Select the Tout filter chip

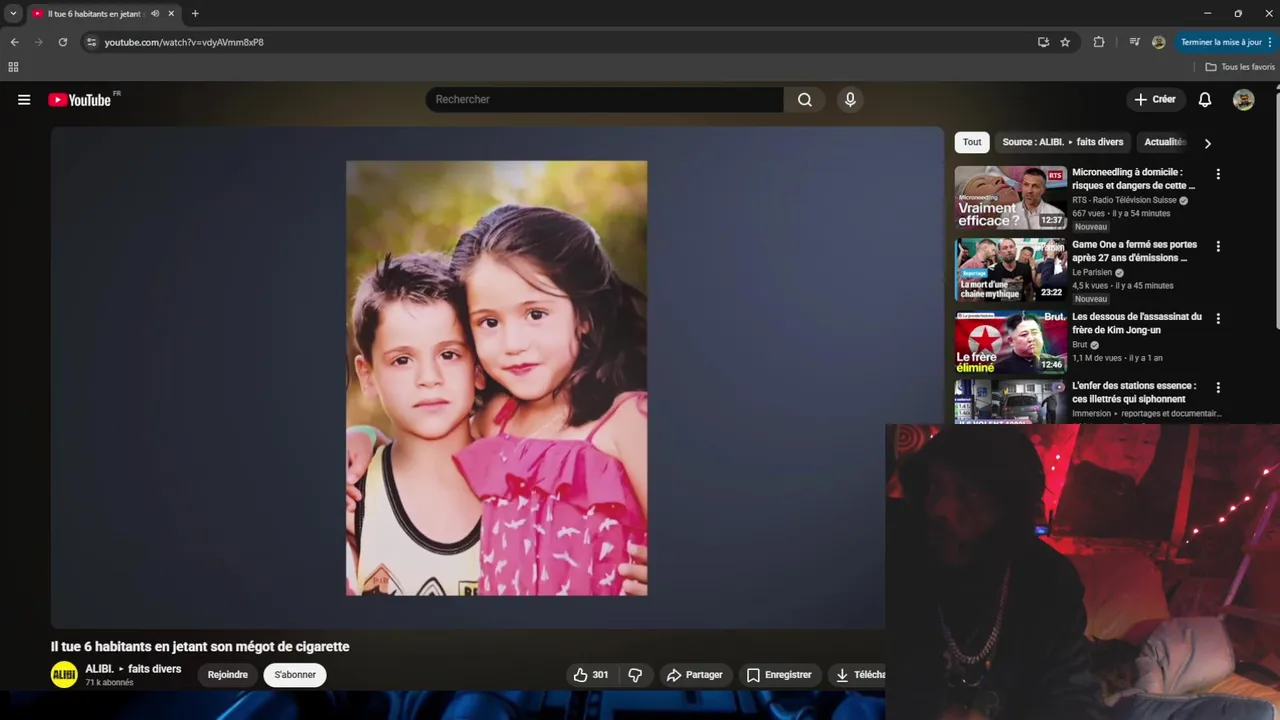972,142
